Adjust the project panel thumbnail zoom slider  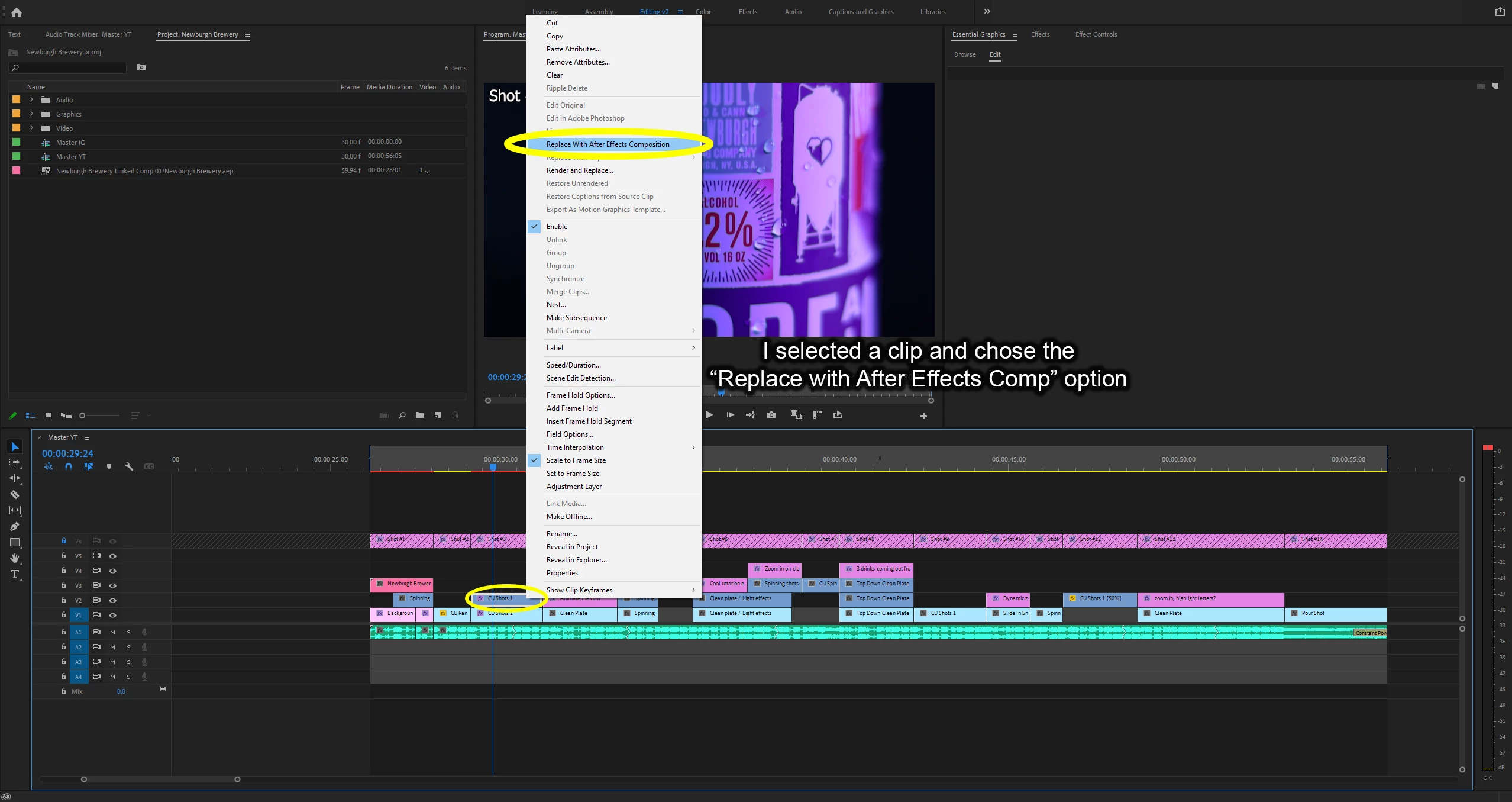(83, 416)
